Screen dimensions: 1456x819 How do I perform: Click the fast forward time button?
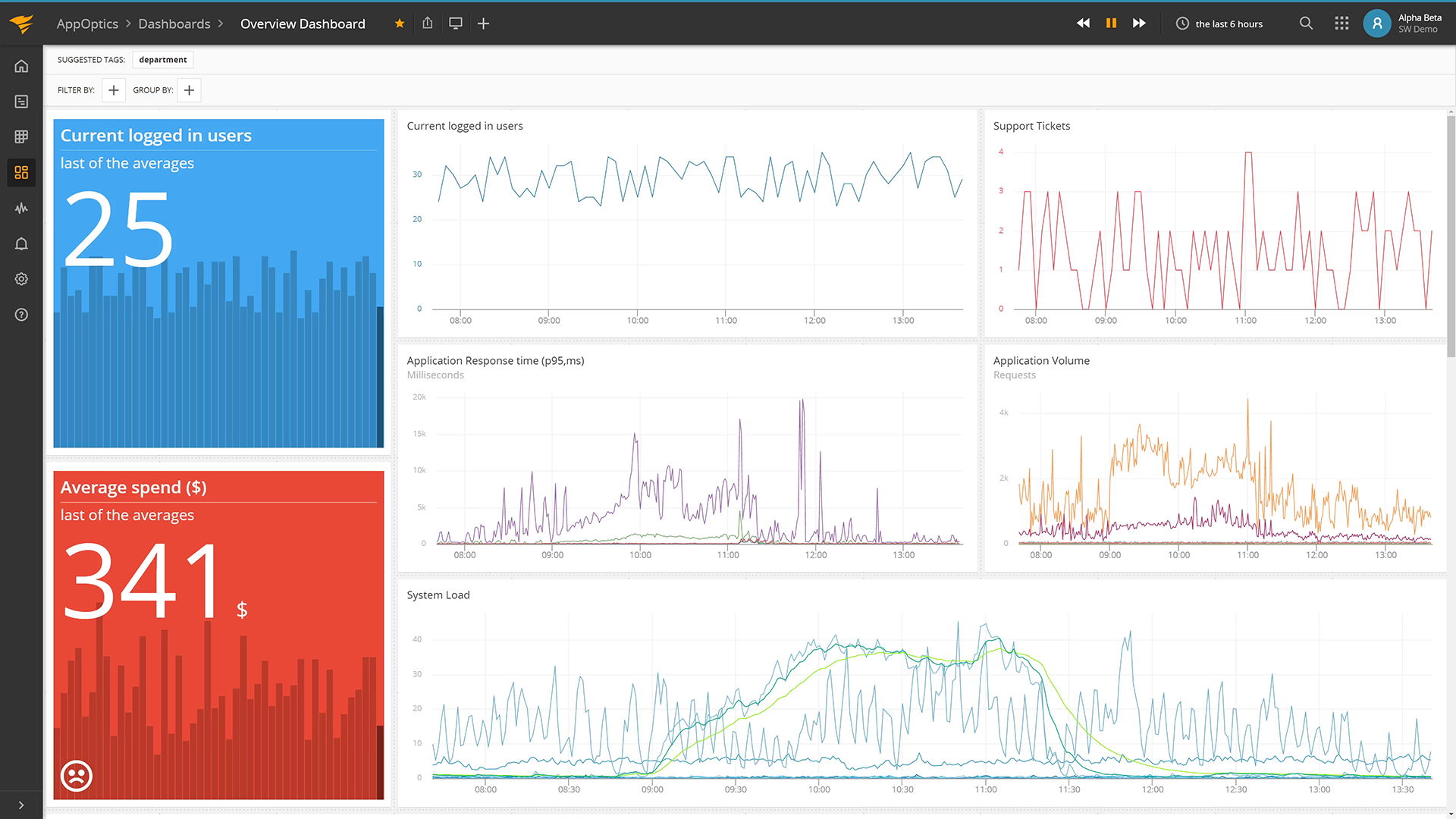1139,24
